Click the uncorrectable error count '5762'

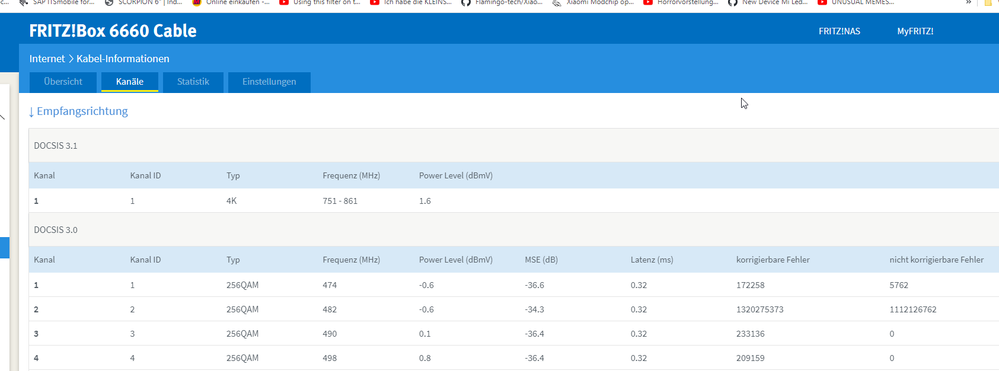click(899, 285)
